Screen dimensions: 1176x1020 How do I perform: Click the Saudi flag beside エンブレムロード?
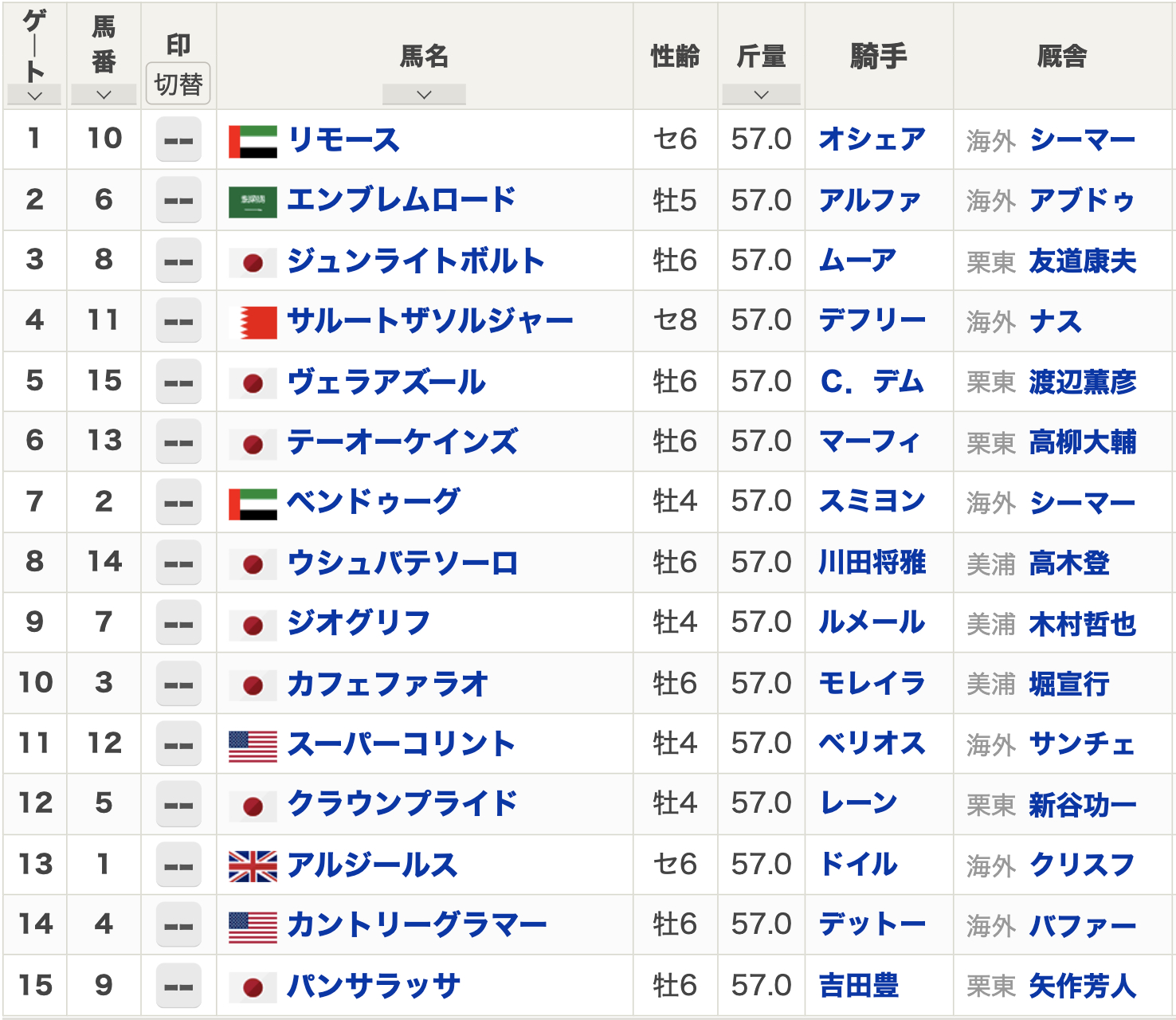coord(253,202)
